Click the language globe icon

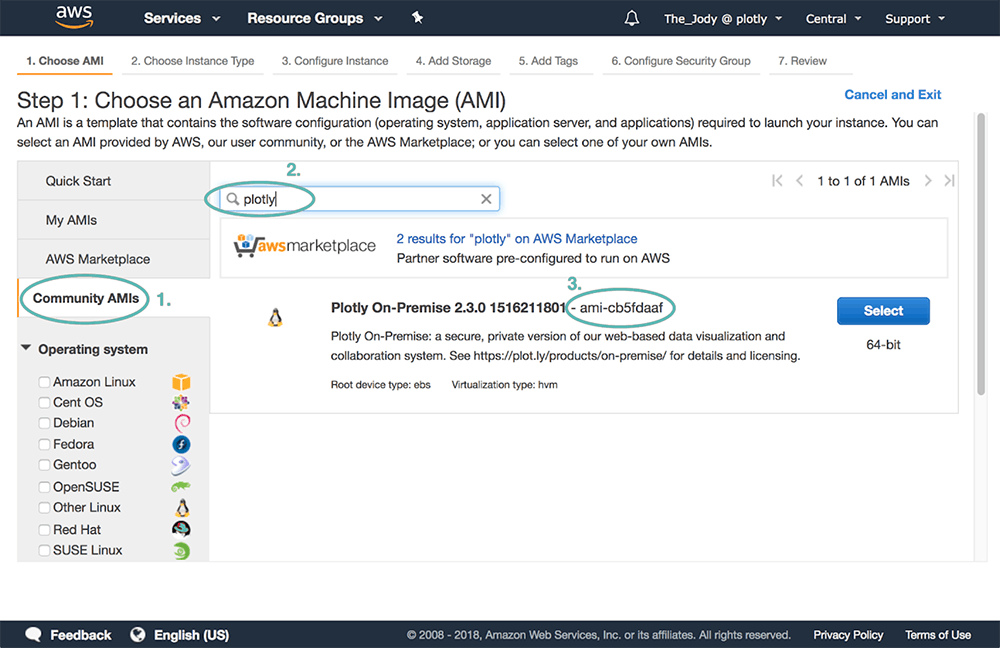[x=137, y=635]
